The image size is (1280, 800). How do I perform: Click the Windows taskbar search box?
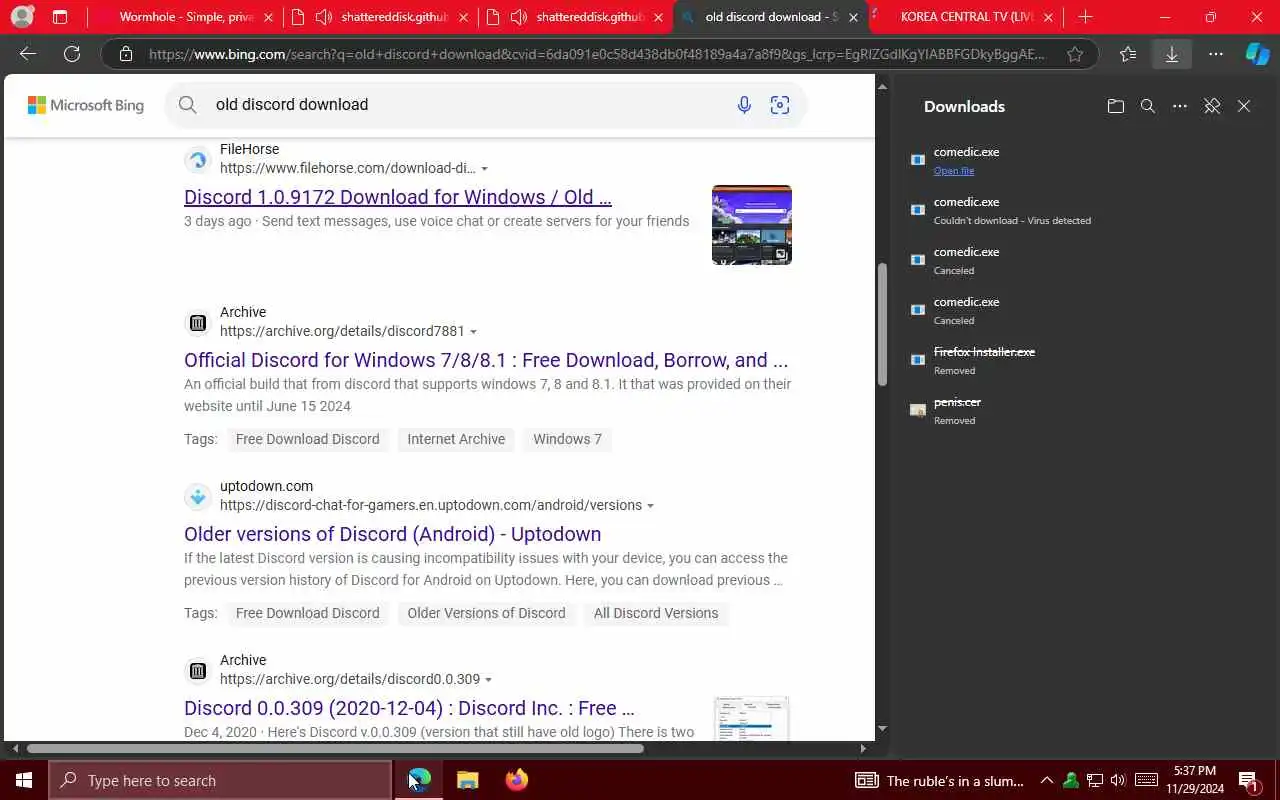tap(221, 780)
